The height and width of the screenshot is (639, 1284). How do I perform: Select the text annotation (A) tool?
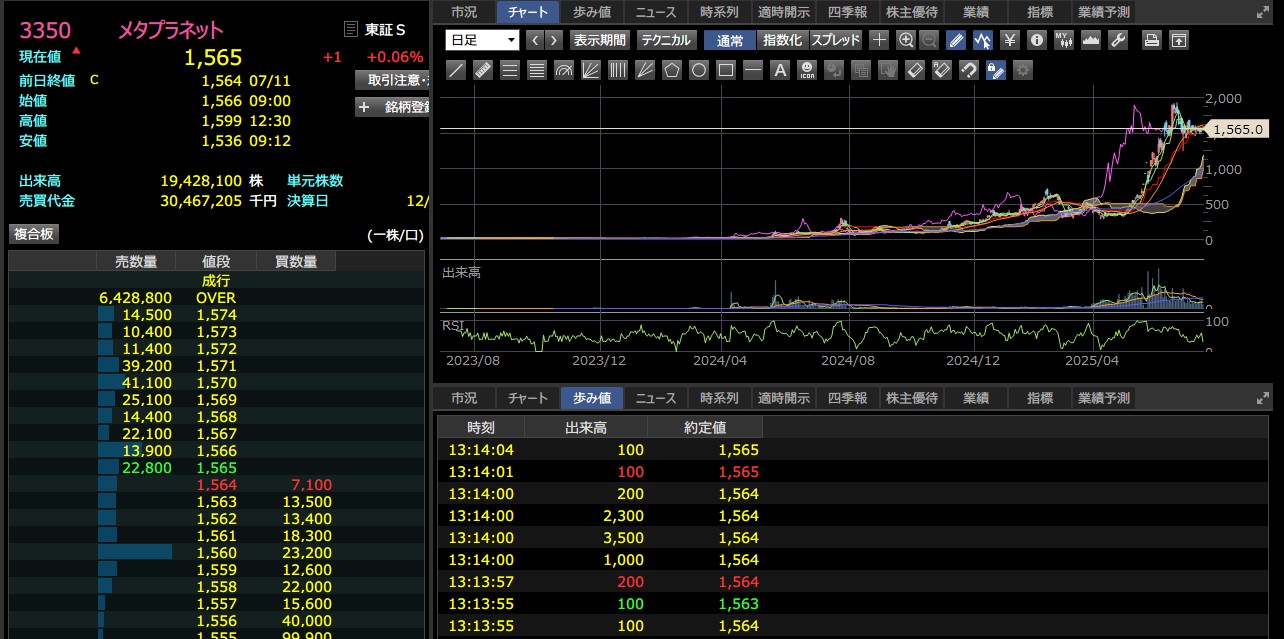point(780,70)
